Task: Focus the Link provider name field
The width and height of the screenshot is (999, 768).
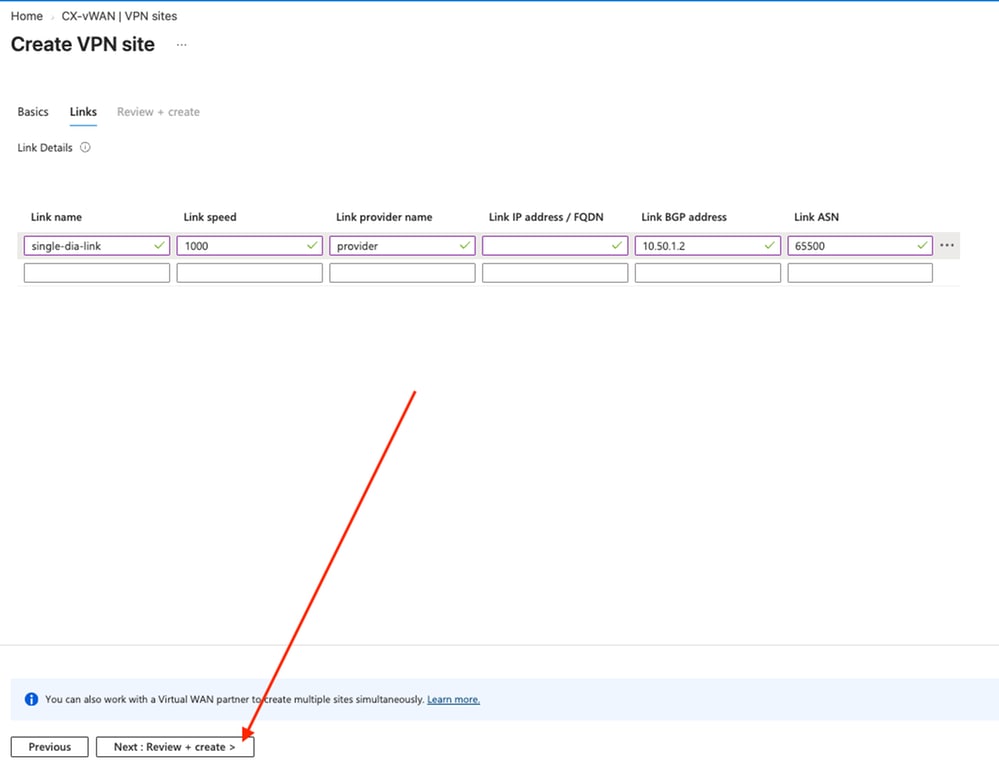Action: click(402, 245)
